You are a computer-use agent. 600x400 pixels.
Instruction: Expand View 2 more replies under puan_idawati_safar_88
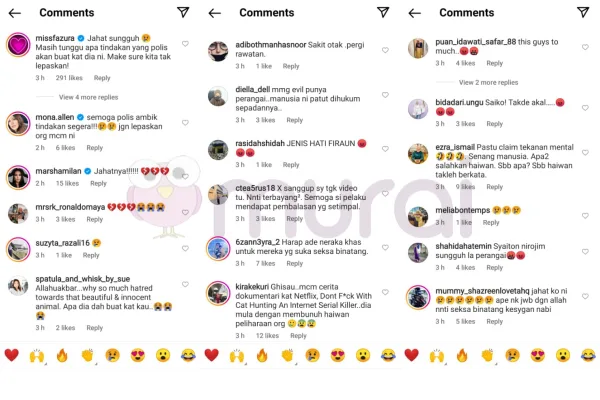[x=488, y=82]
